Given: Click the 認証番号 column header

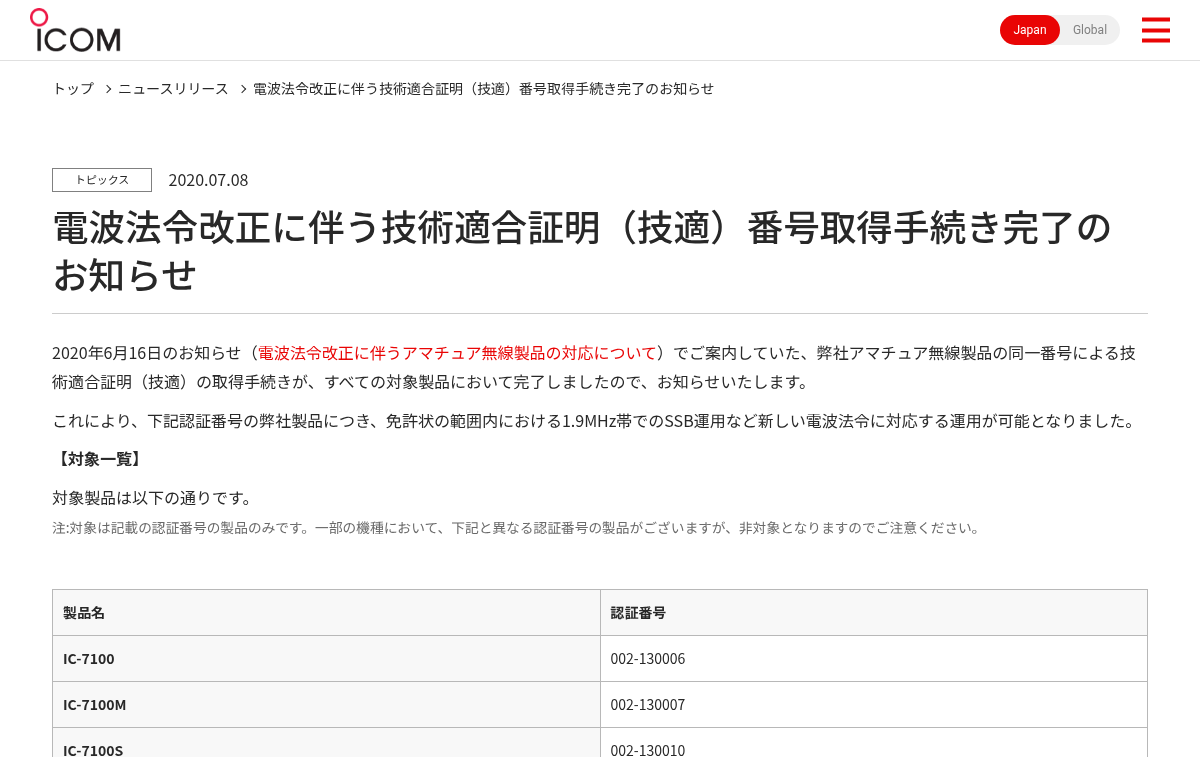Looking at the screenshot, I should 874,613.
